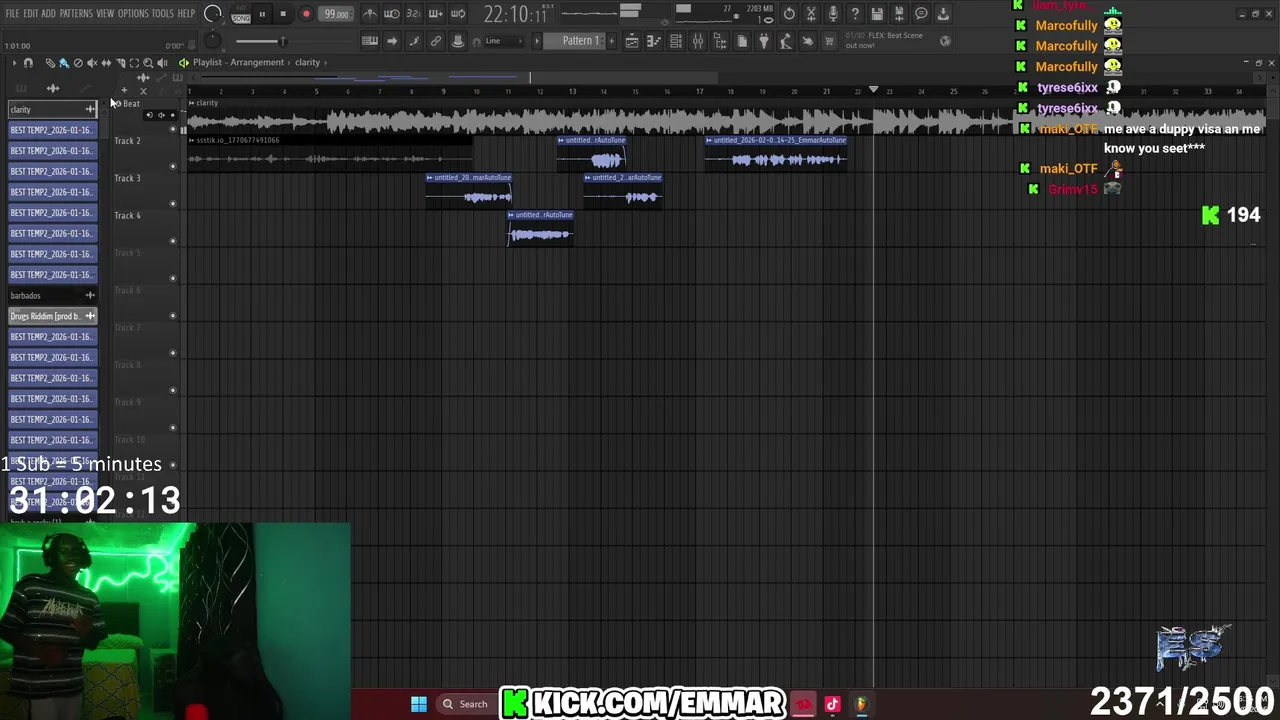The width and height of the screenshot is (1280, 720).
Task: Open the Mixer icon
Action: click(x=698, y=41)
